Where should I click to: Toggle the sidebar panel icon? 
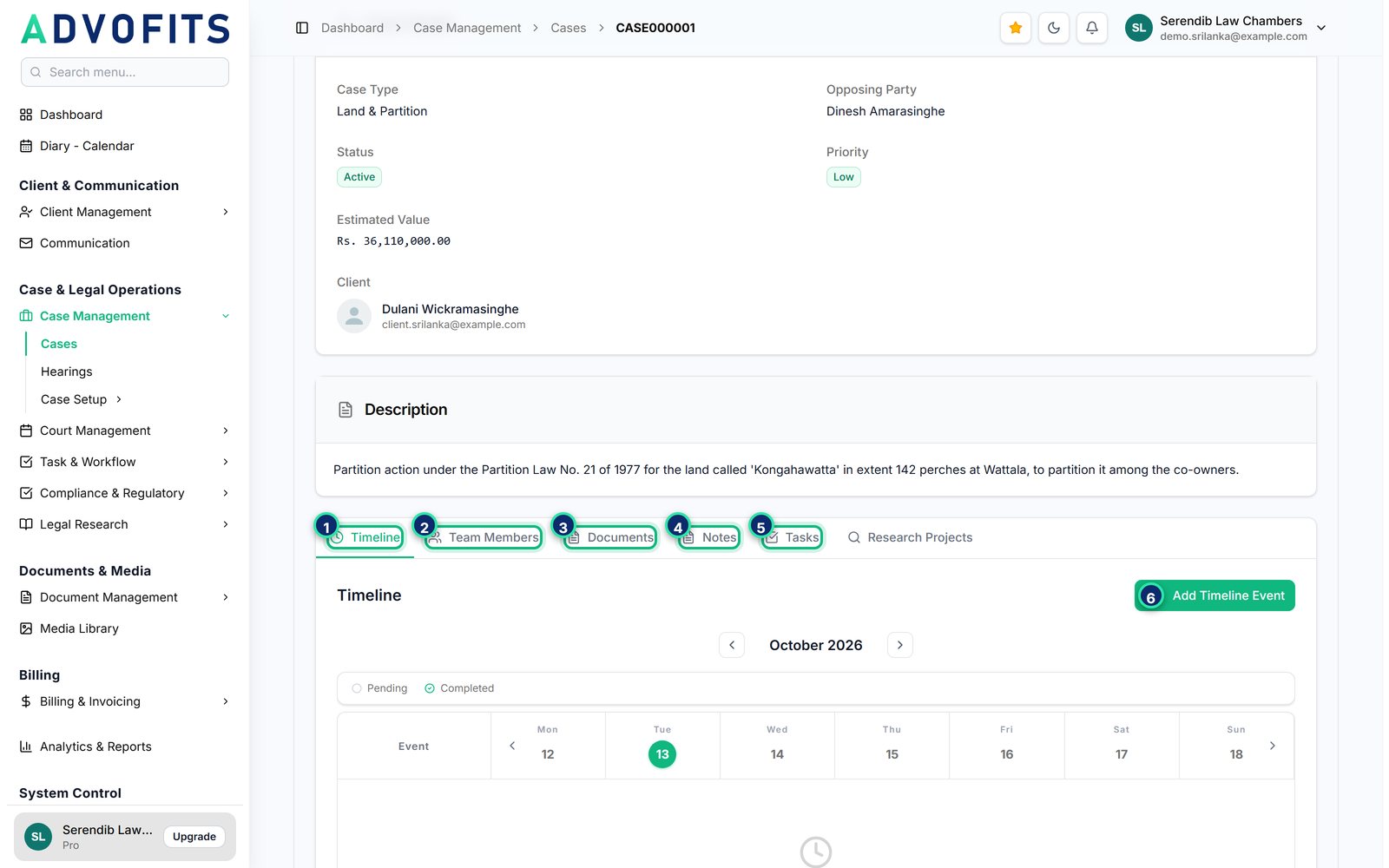302,28
